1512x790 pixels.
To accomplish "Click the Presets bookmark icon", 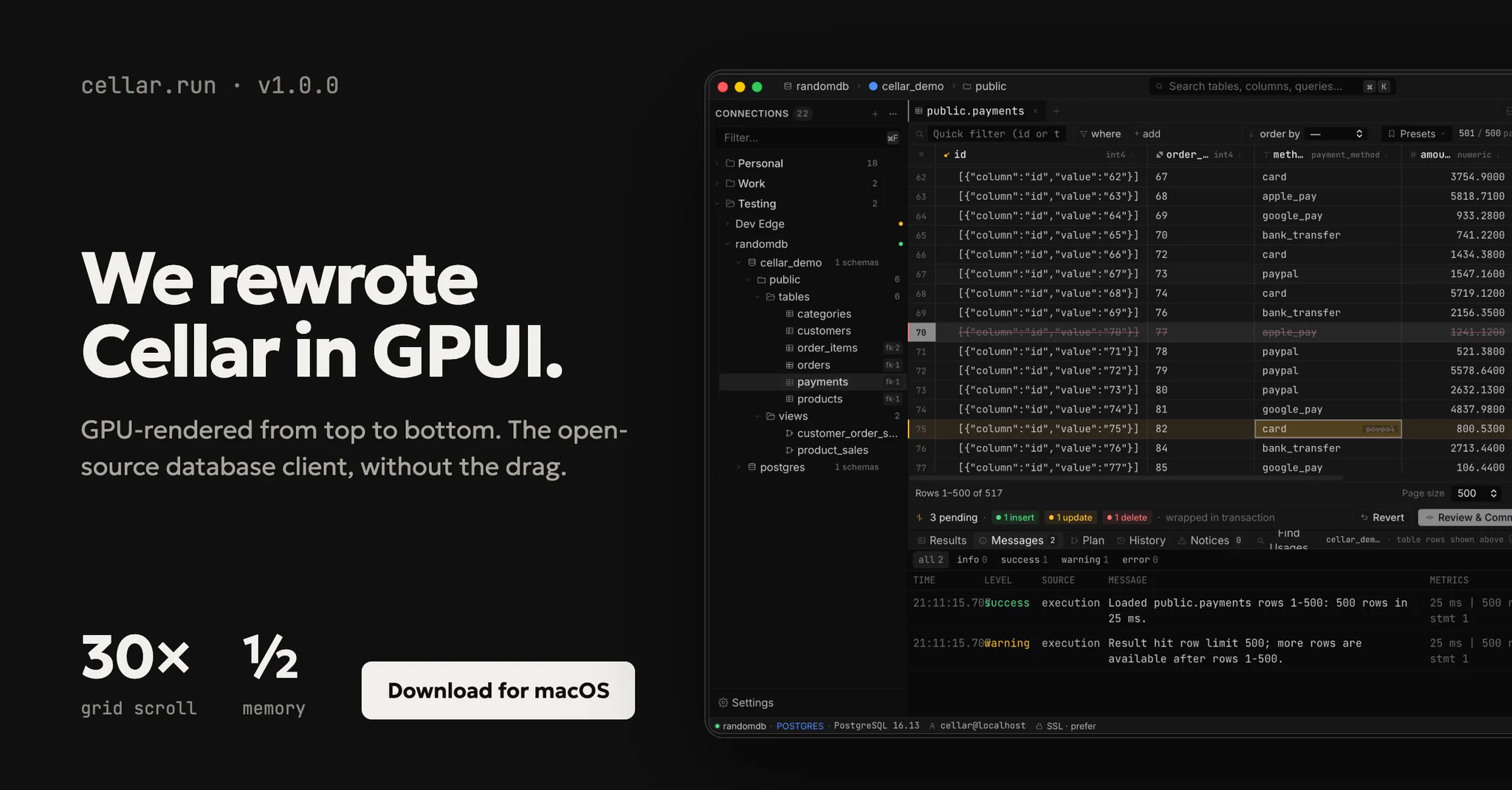I will point(1392,134).
